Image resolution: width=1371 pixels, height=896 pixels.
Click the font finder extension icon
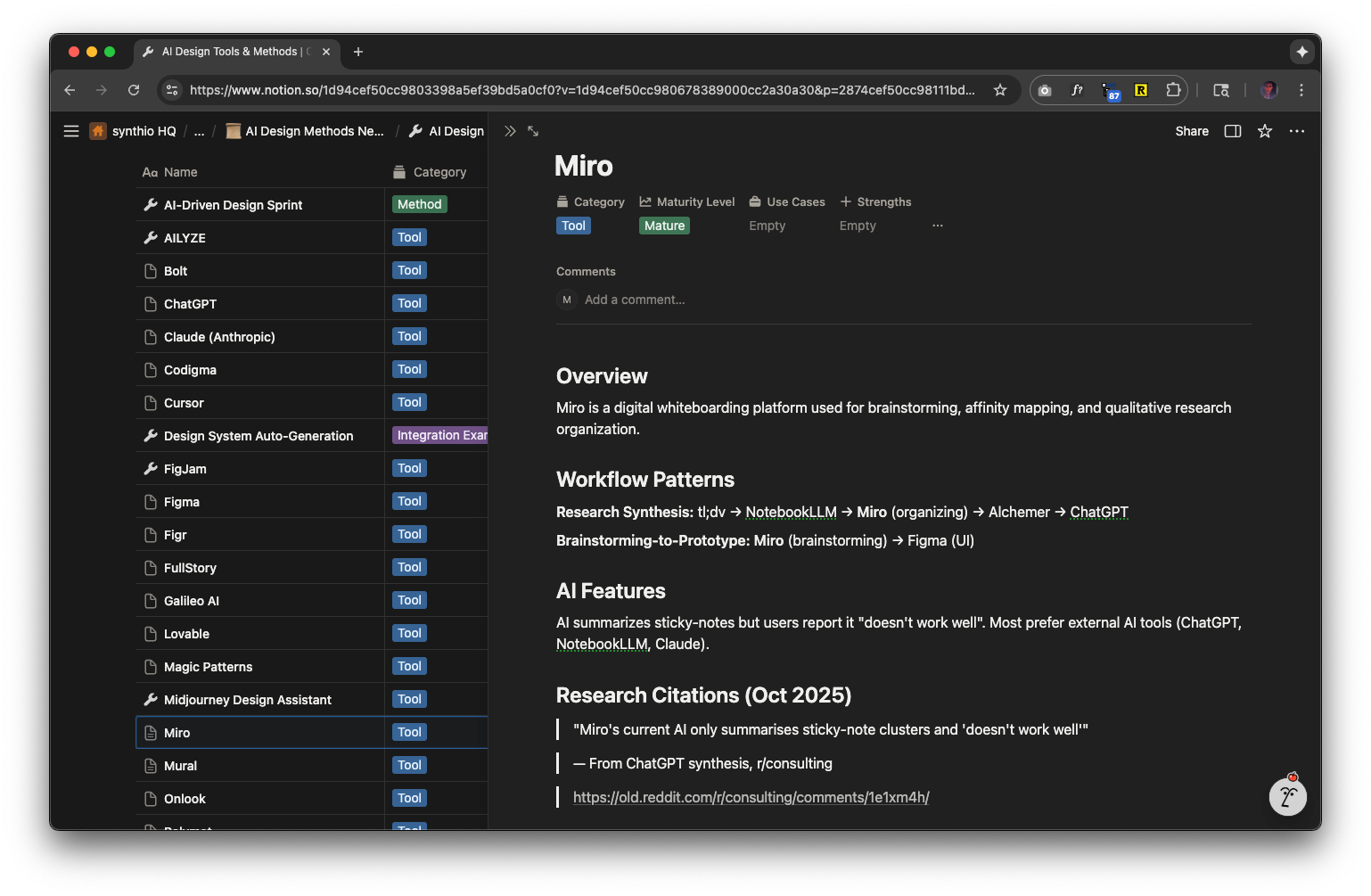(x=1077, y=90)
